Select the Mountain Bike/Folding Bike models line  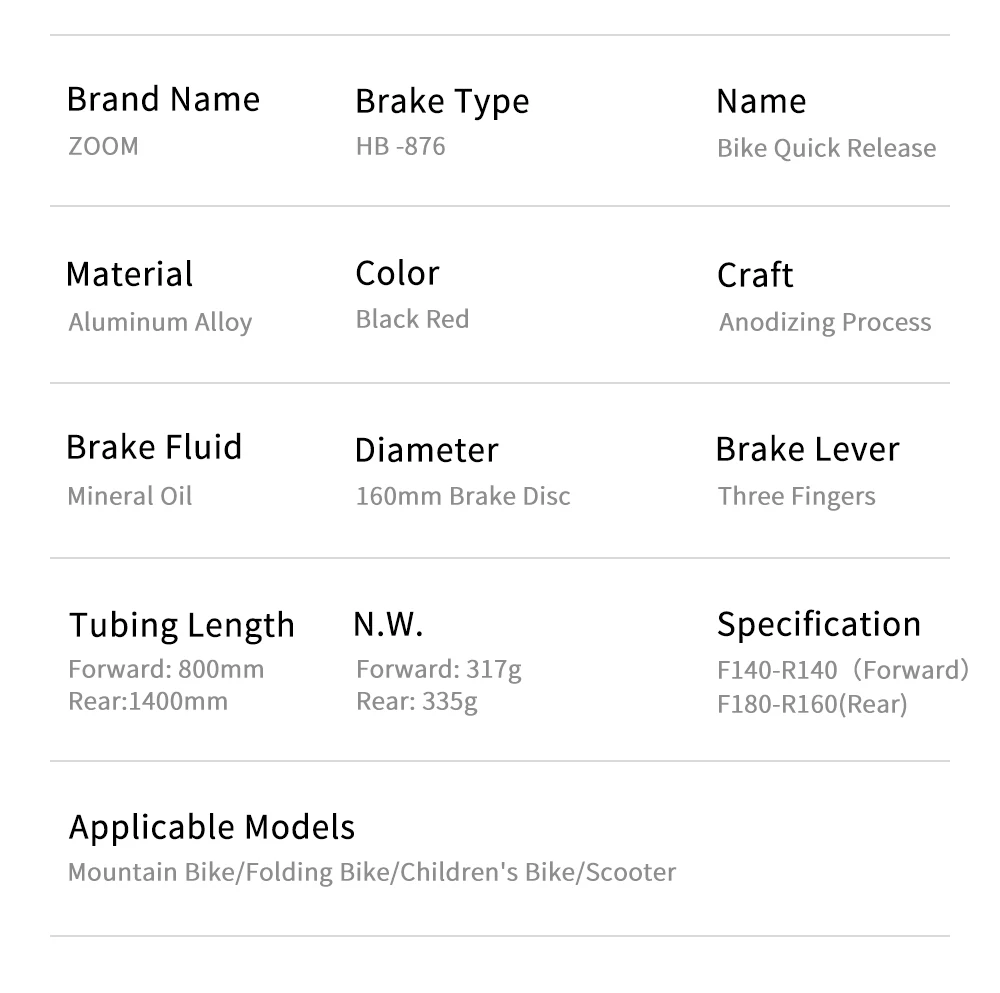click(371, 872)
